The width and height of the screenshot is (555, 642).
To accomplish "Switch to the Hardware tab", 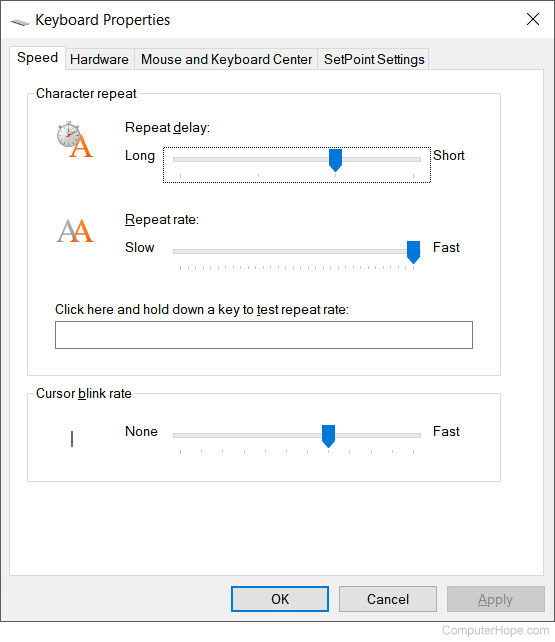I will 99,59.
